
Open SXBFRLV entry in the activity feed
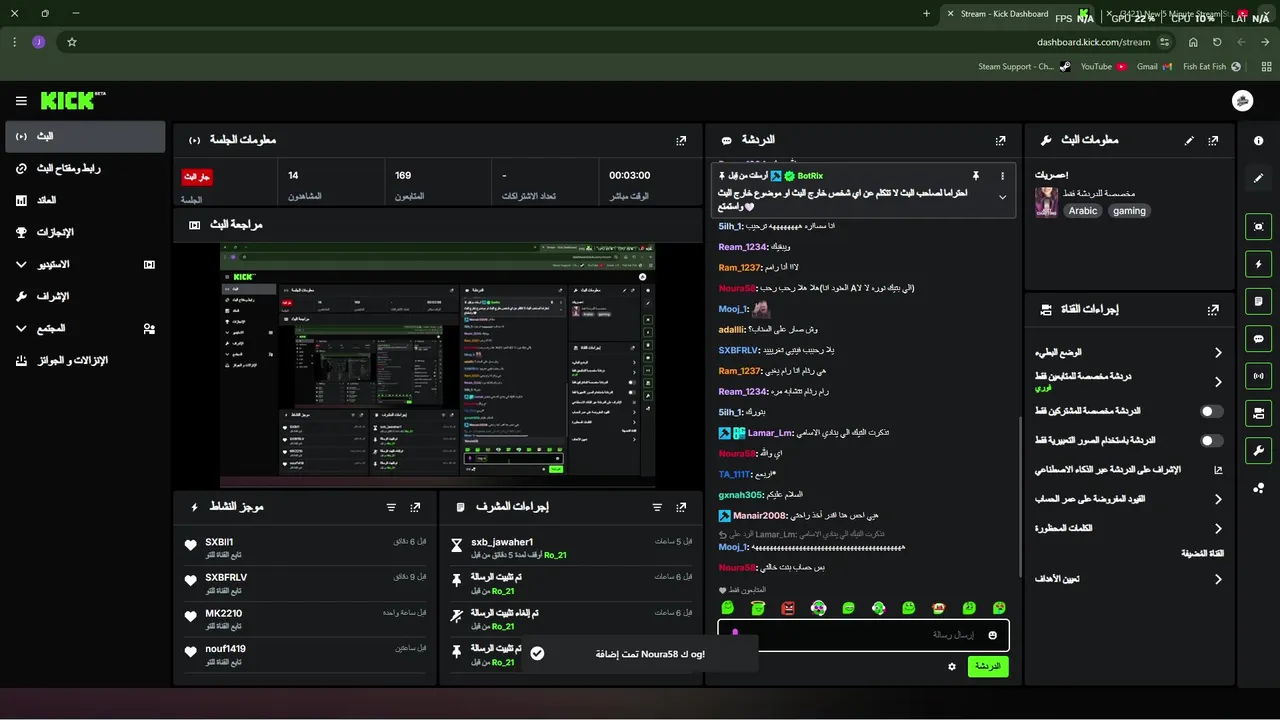point(305,583)
